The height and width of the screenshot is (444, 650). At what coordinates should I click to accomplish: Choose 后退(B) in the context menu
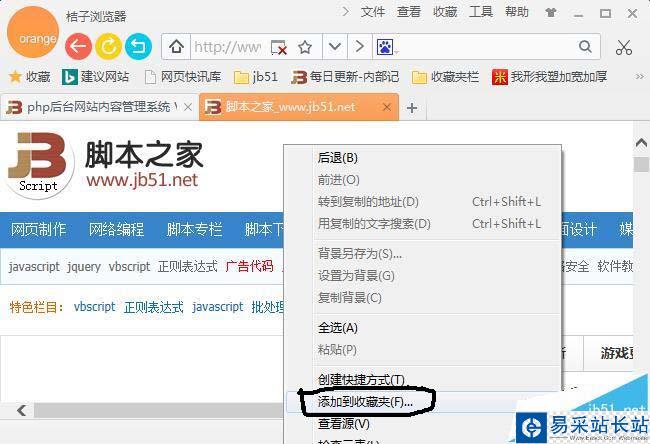pos(423,158)
